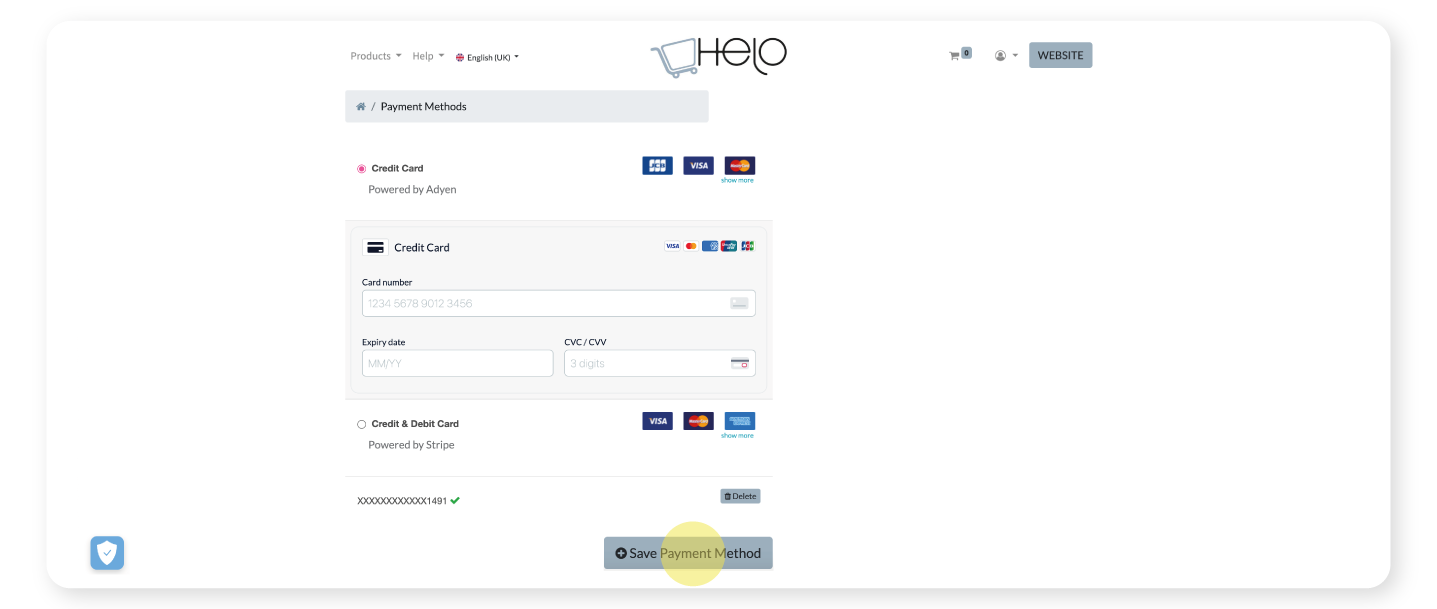Open the user account icon menu

[1001, 56]
